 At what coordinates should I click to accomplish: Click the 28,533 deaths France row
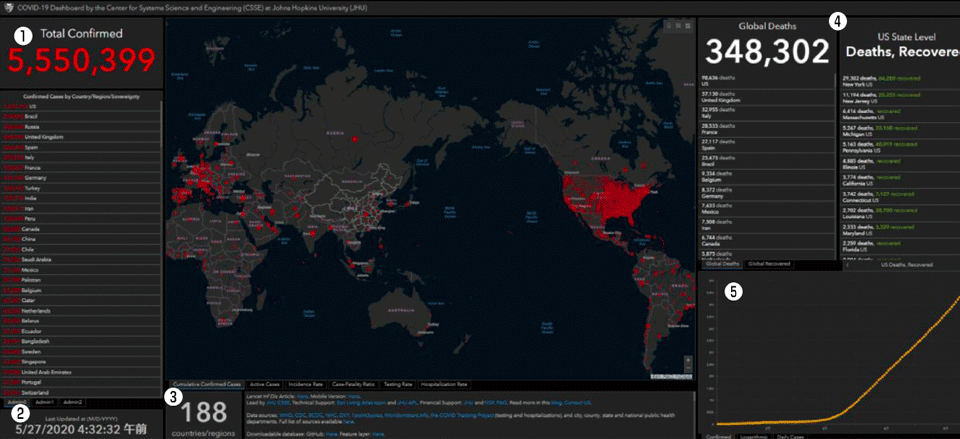(767, 129)
